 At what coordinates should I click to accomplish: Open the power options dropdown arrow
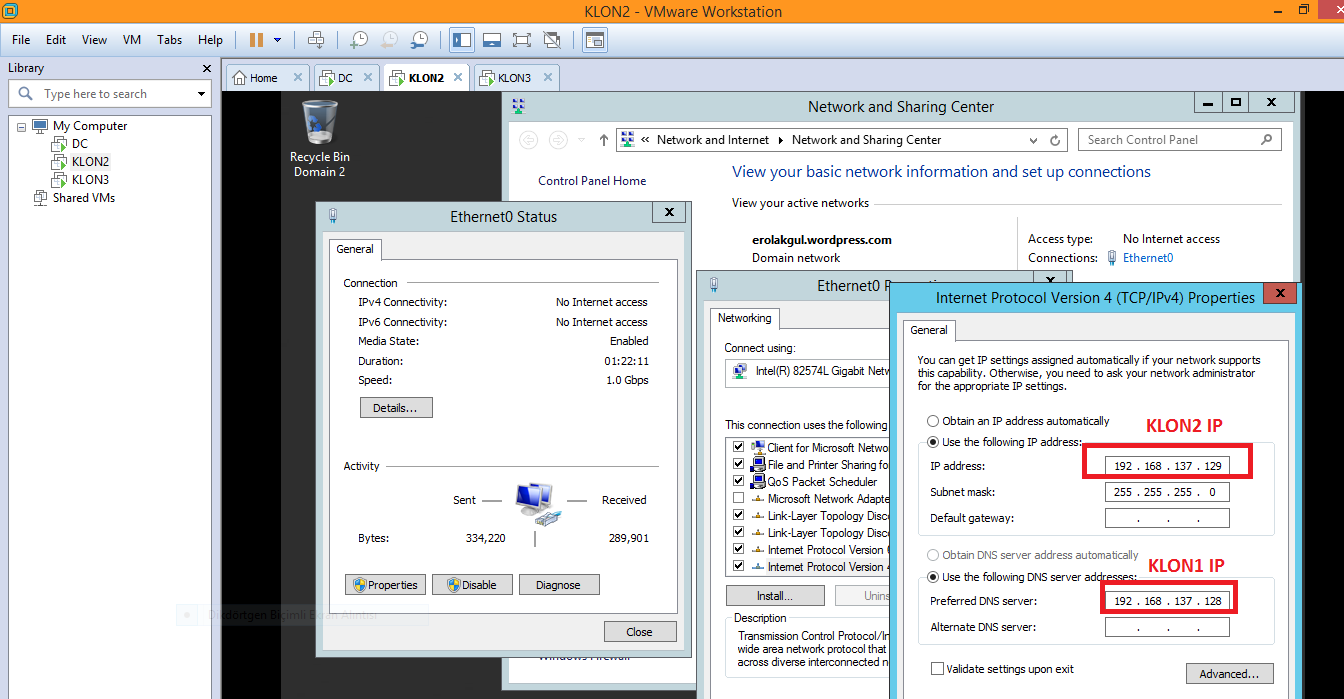click(x=277, y=40)
